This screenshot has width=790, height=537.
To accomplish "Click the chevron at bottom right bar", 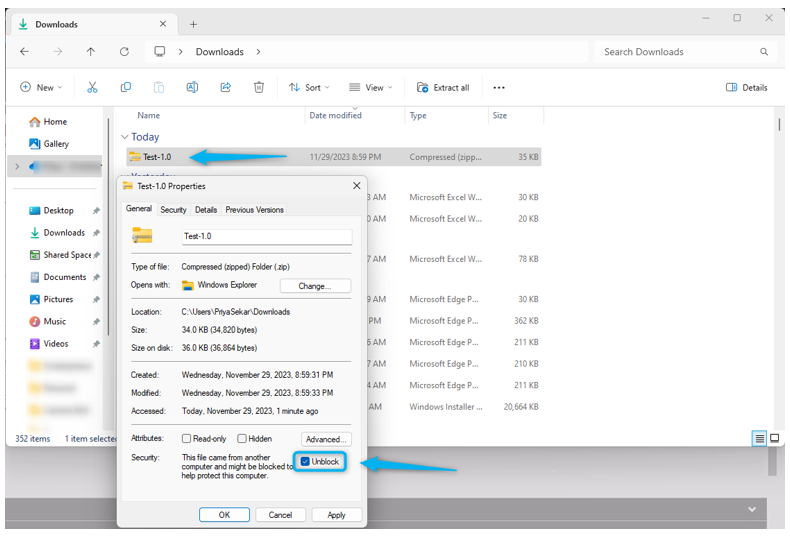I will click(752, 509).
